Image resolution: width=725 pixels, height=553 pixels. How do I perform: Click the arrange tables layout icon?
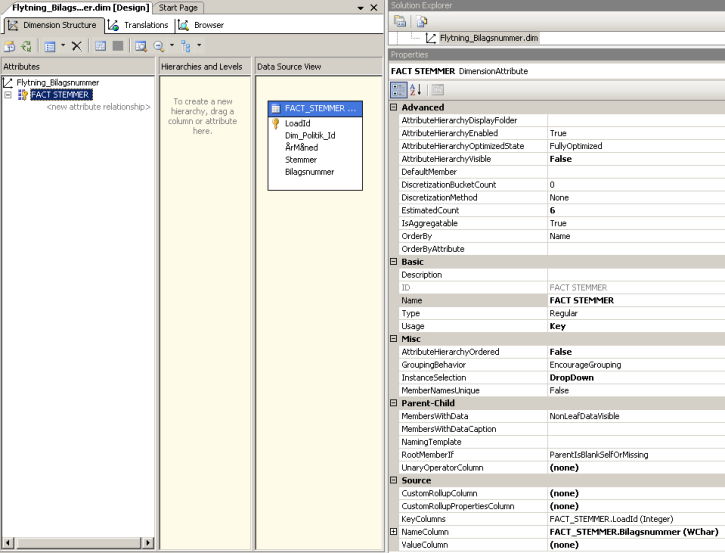186,46
